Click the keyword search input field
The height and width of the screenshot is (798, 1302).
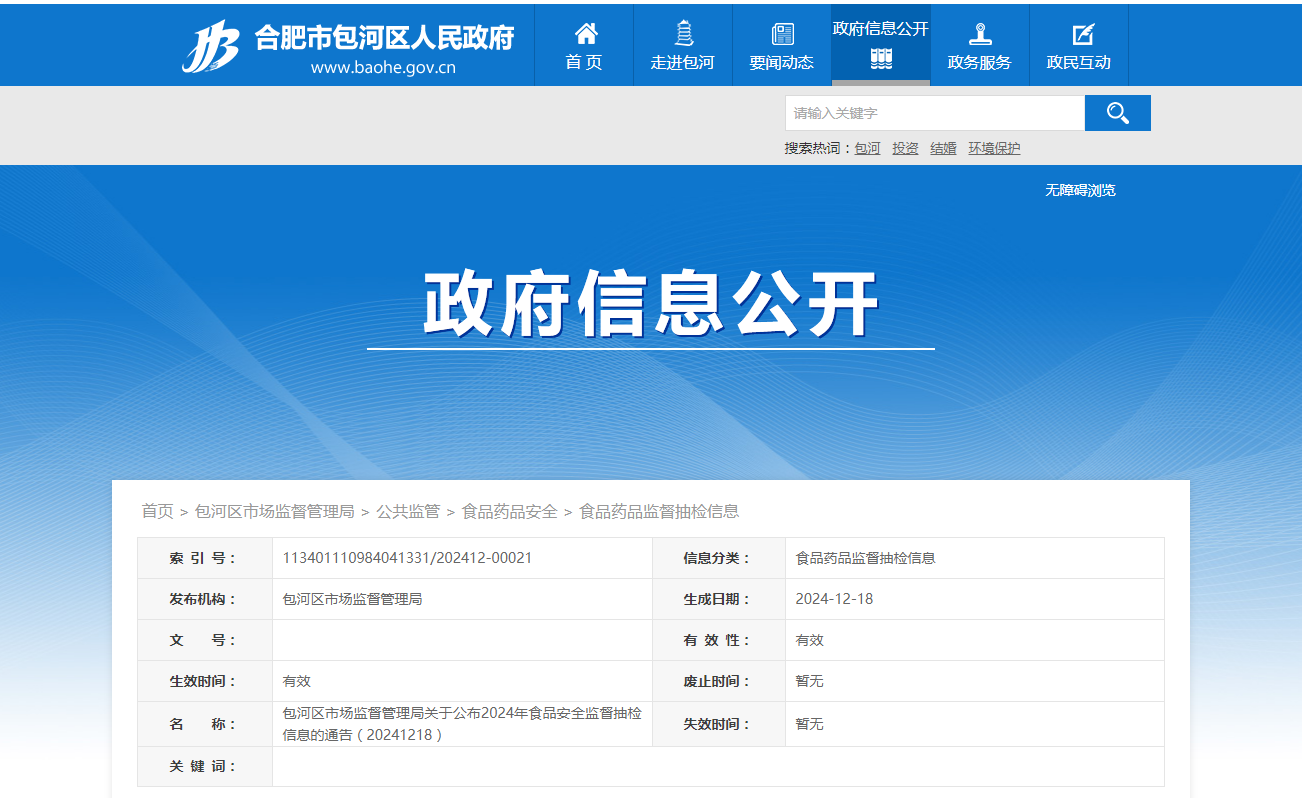(934, 113)
